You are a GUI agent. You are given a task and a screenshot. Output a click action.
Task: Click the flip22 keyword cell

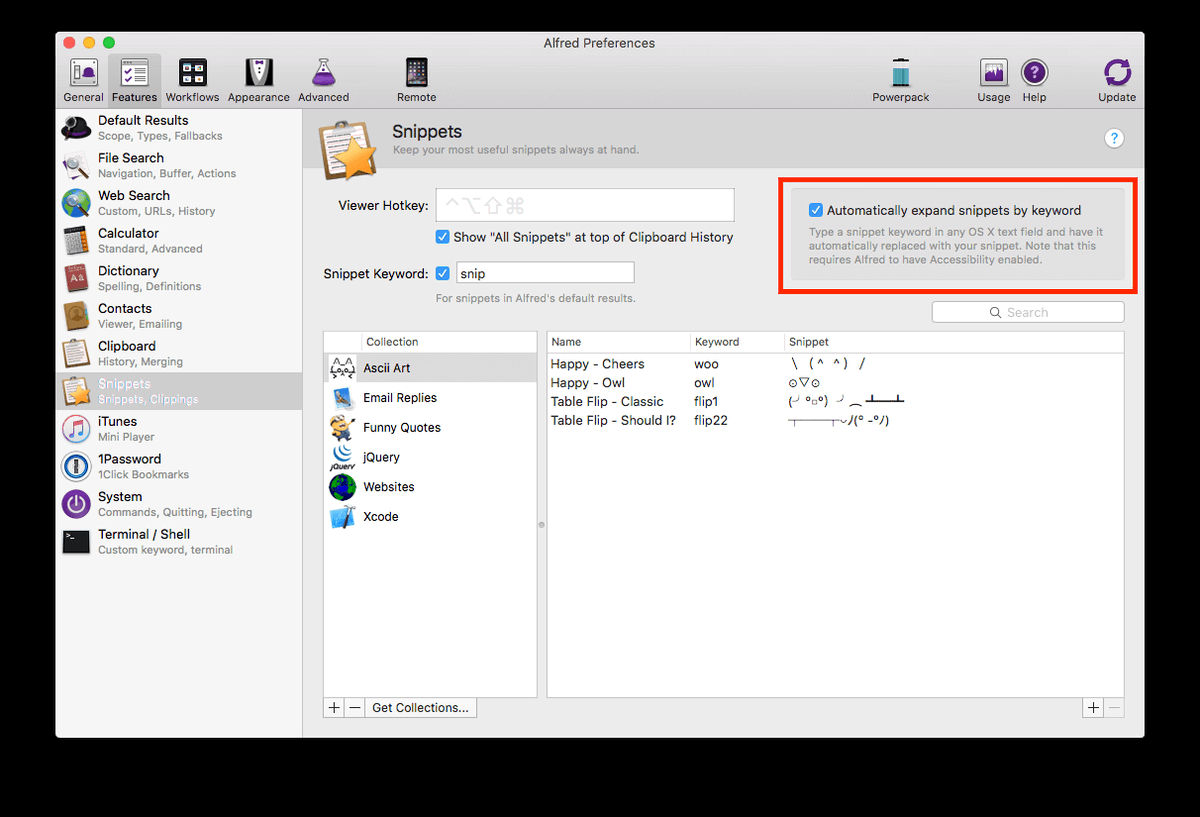tap(711, 421)
